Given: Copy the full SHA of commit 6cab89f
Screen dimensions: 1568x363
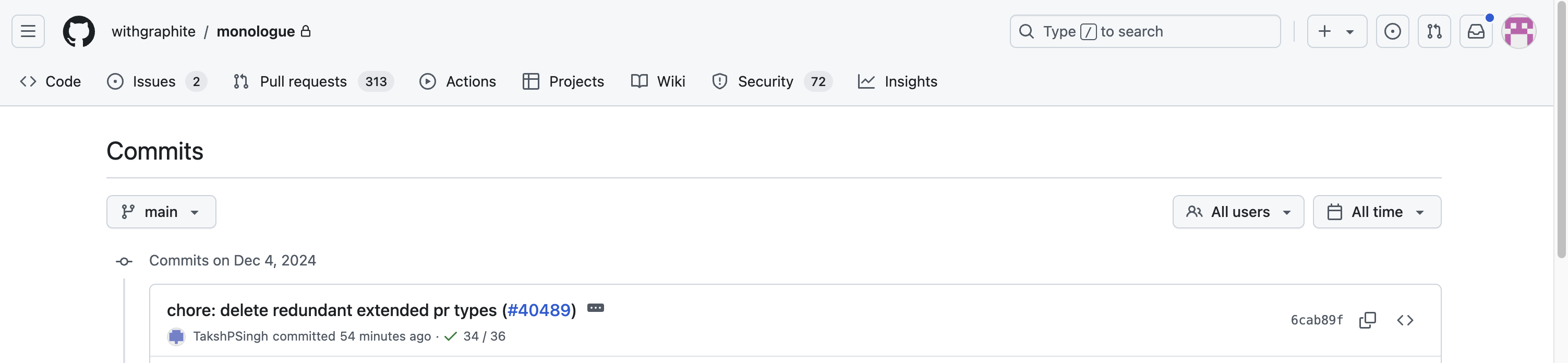Looking at the screenshot, I should pyautogui.click(x=1368, y=320).
